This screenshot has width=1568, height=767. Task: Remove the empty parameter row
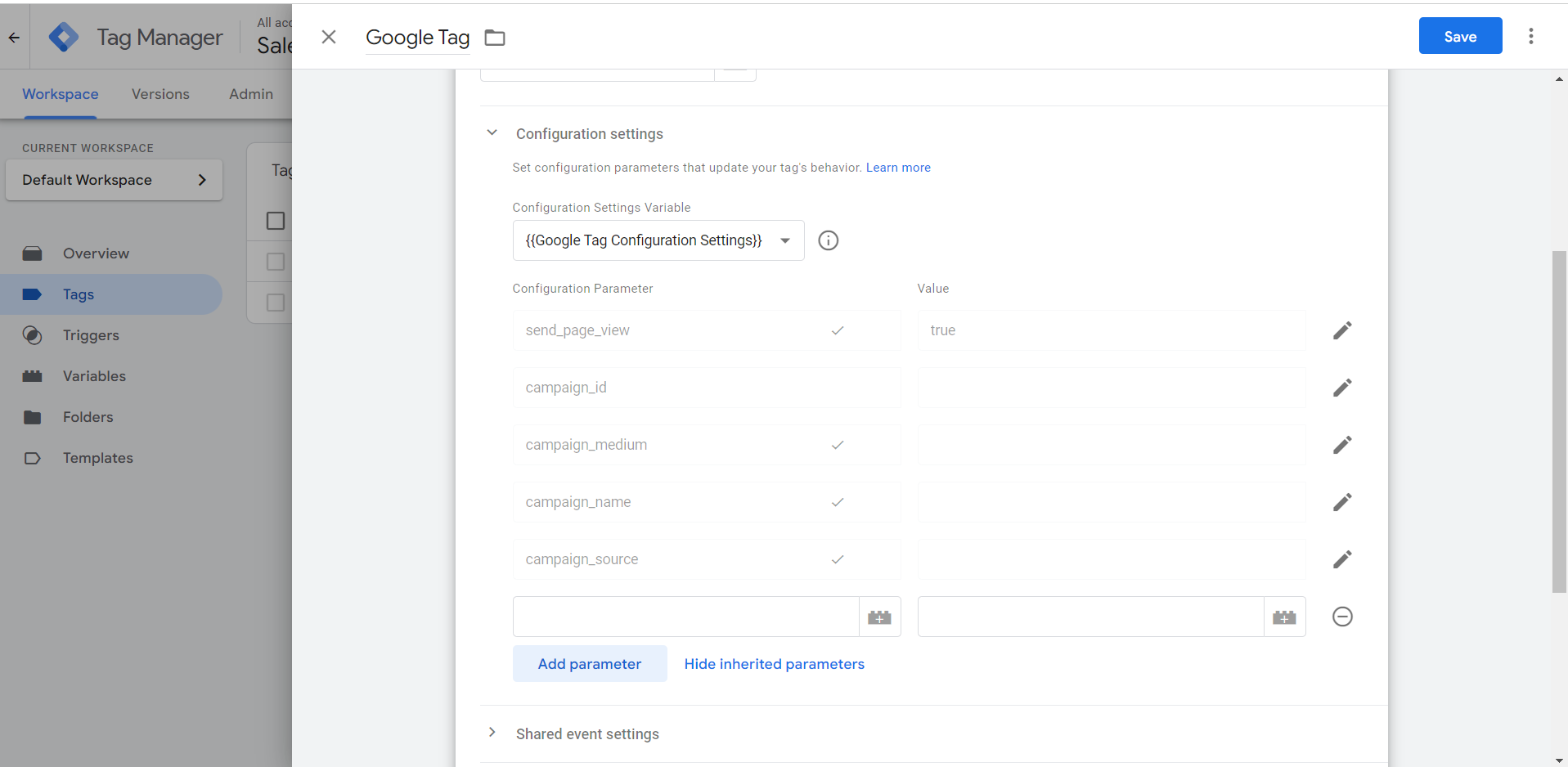[x=1342, y=617]
